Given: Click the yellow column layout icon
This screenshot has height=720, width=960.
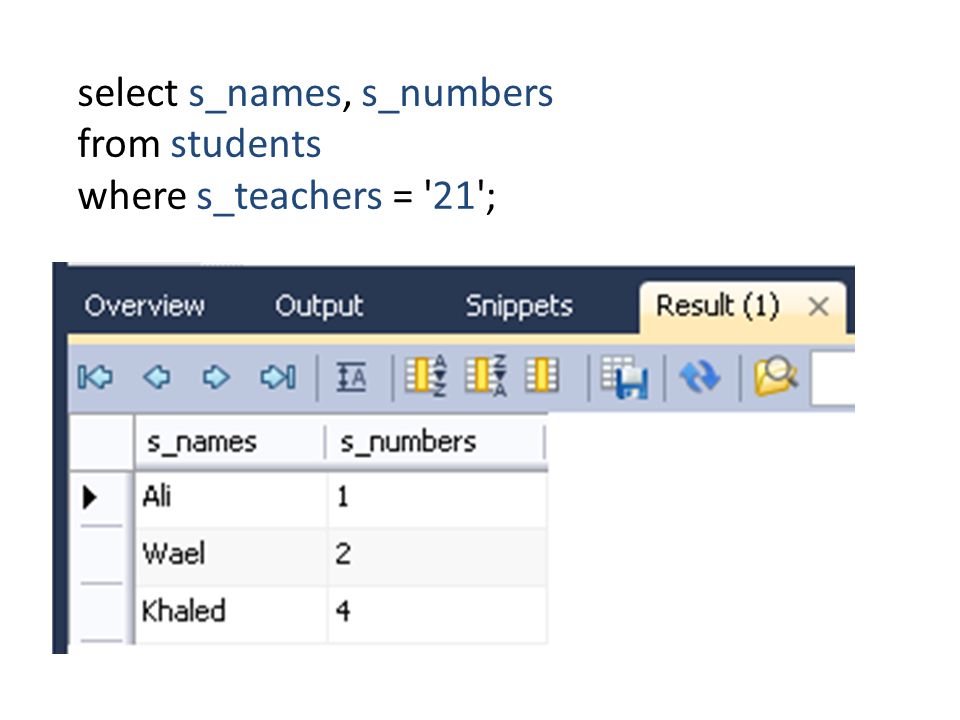Looking at the screenshot, I should tap(542, 375).
